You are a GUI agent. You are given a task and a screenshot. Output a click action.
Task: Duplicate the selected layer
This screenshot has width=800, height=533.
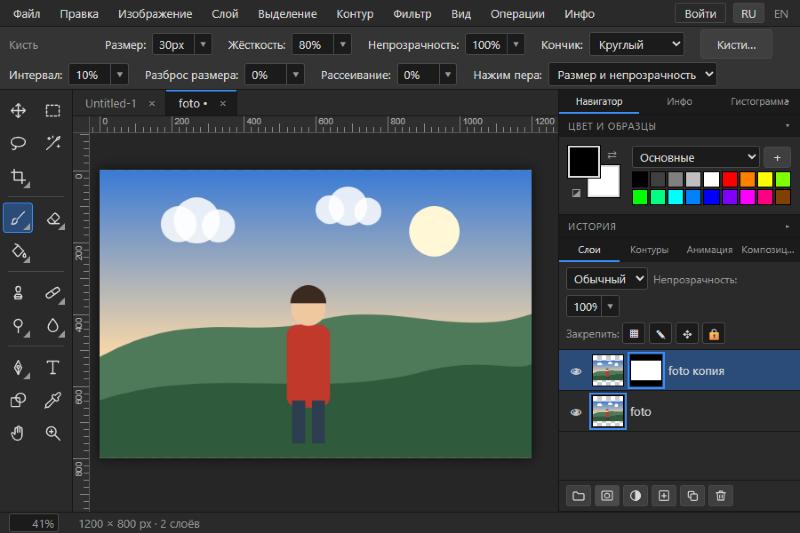692,496
